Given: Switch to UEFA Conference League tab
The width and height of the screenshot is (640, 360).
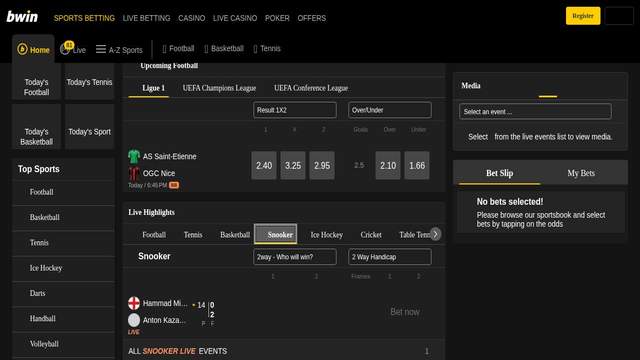Looking at the screenshot, I should (311, 88).
